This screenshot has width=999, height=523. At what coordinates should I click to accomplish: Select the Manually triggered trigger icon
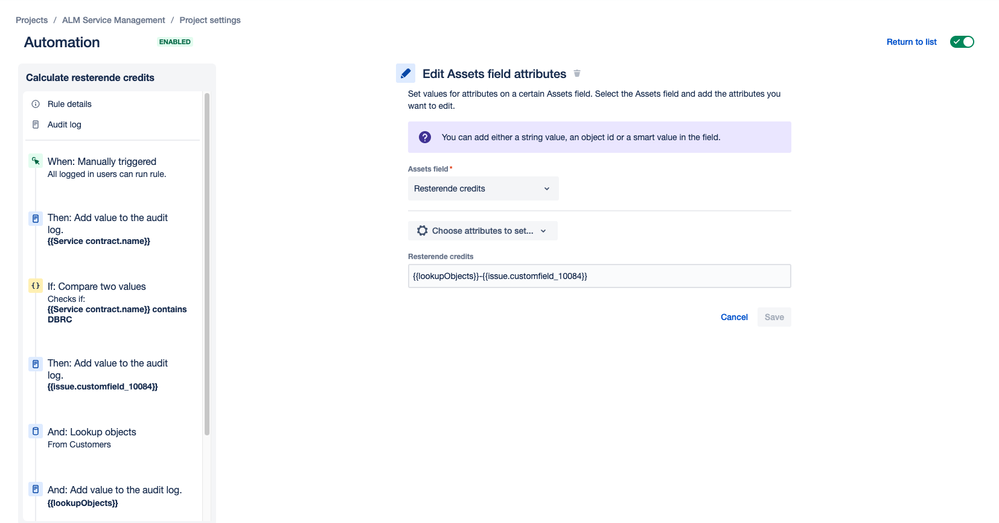tap(36, 161)
